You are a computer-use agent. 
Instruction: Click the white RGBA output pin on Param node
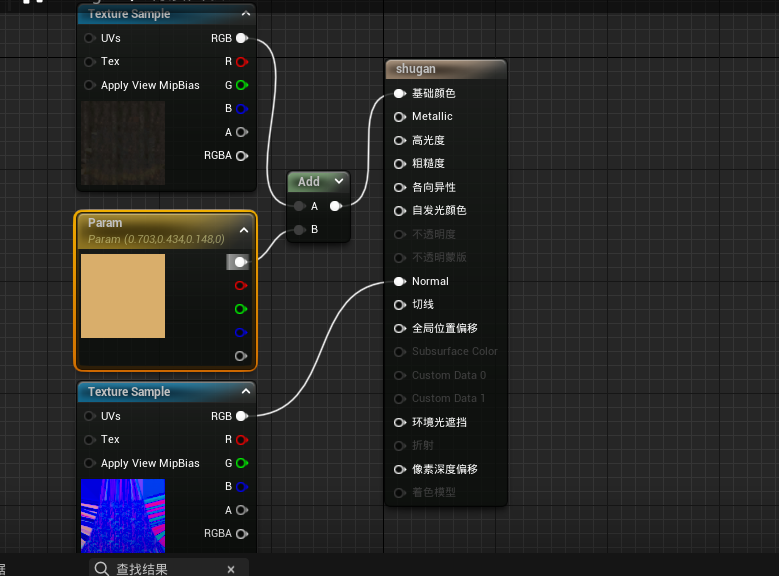[x=240, y=262]
